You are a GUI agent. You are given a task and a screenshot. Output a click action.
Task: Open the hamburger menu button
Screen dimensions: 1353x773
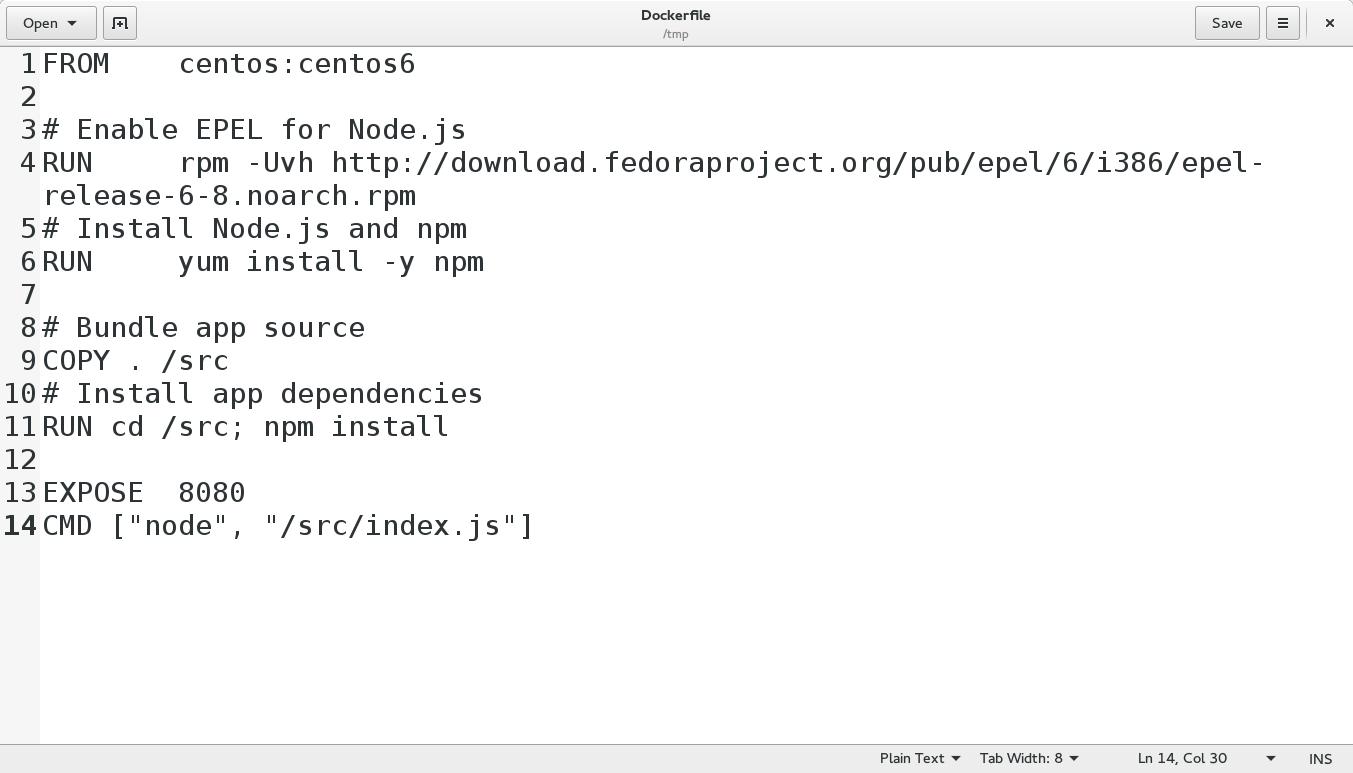1282,23
